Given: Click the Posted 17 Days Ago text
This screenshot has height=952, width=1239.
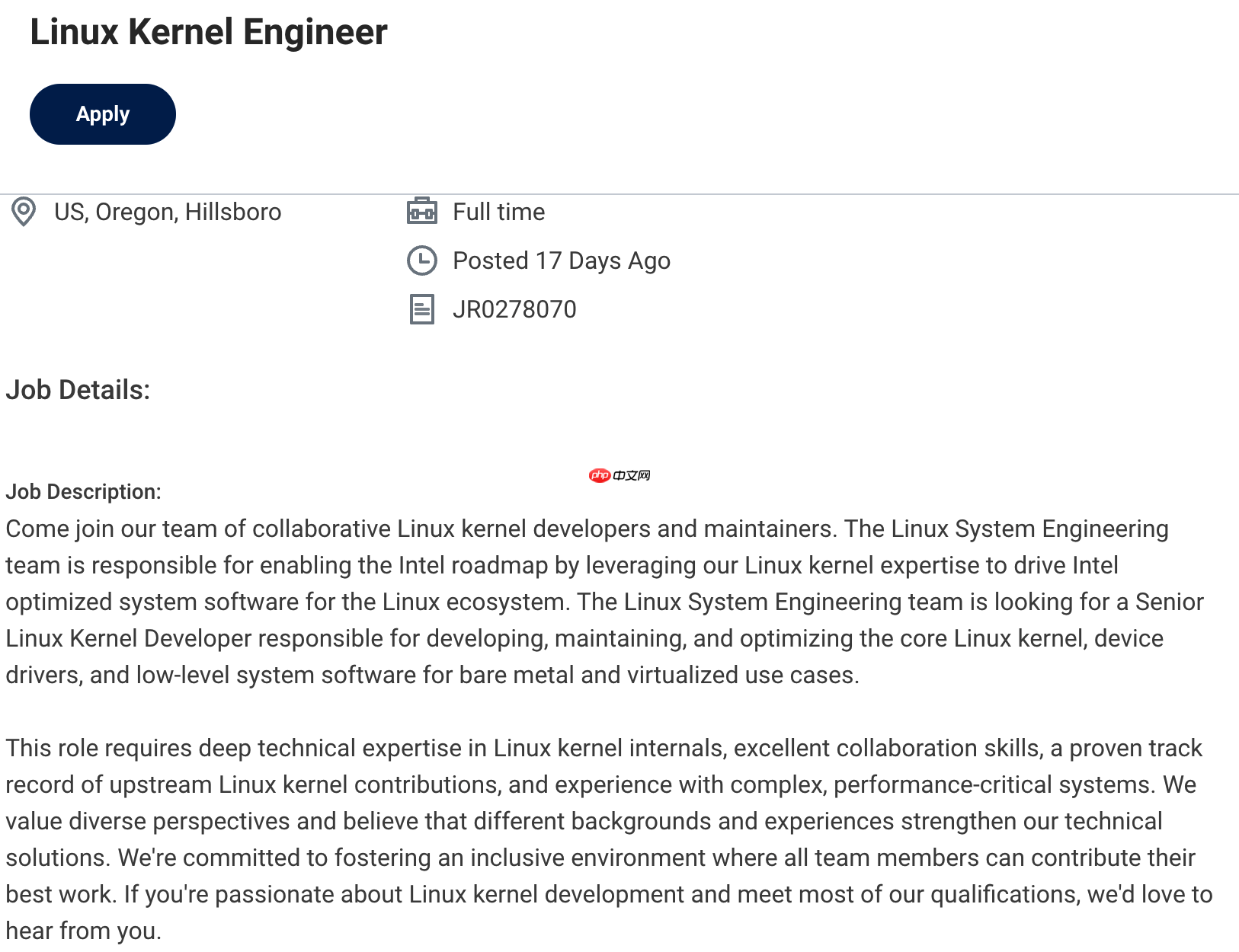Looking at the screenshot, I should pos(562,260).
